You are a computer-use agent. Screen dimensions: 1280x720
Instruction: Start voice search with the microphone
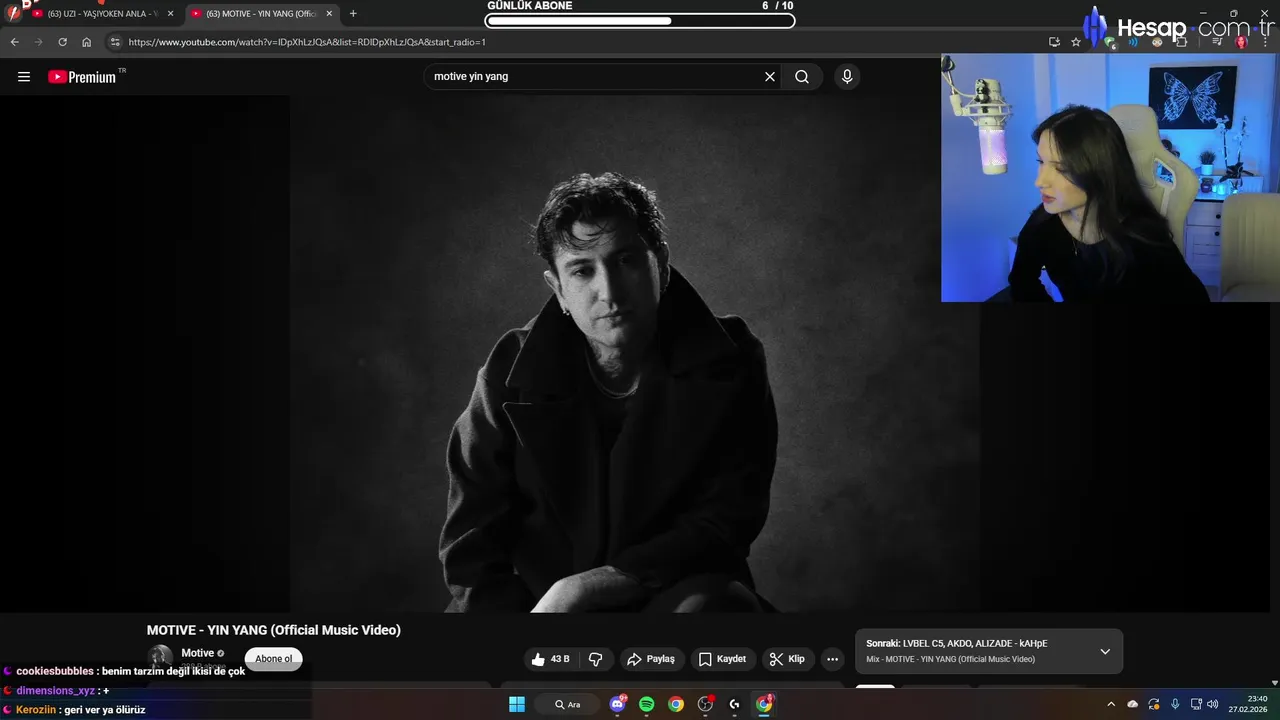click(x=847, y=77)
